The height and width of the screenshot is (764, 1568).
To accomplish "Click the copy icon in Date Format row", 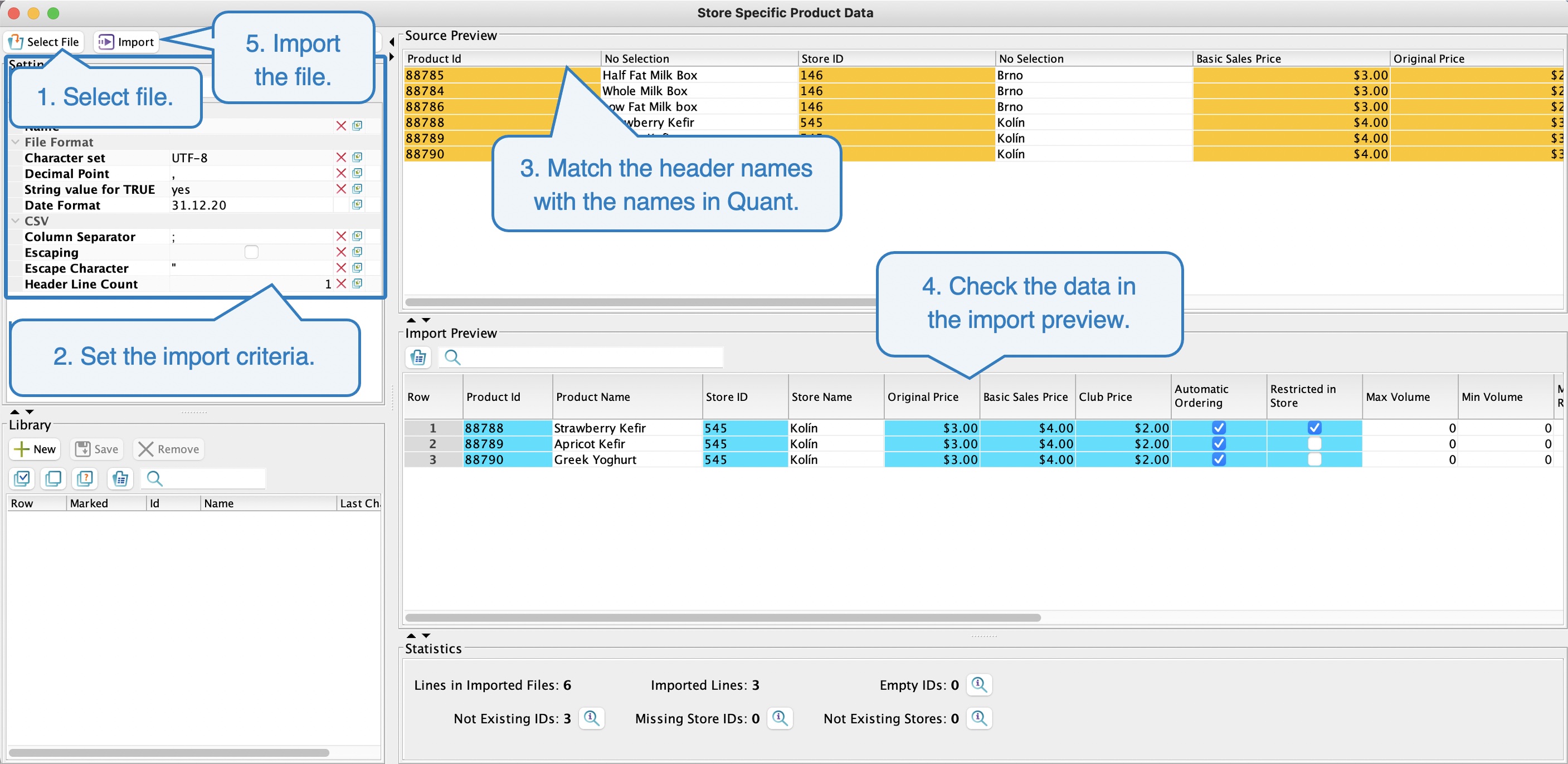I will point(357,205).
